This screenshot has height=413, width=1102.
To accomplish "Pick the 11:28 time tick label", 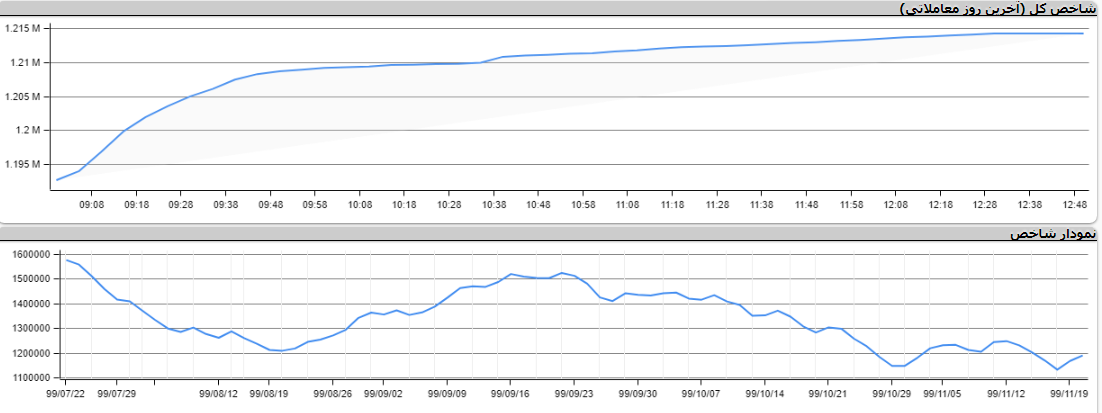I will (717, 204).
